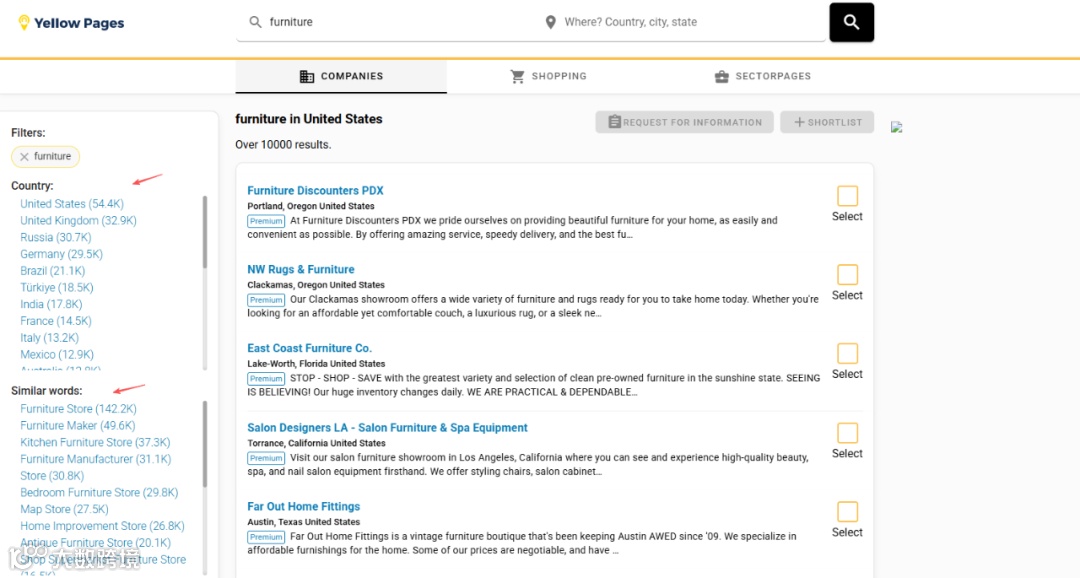Click the "Over 10000 results." text
1080x578 pixels.
pos(283,145)
